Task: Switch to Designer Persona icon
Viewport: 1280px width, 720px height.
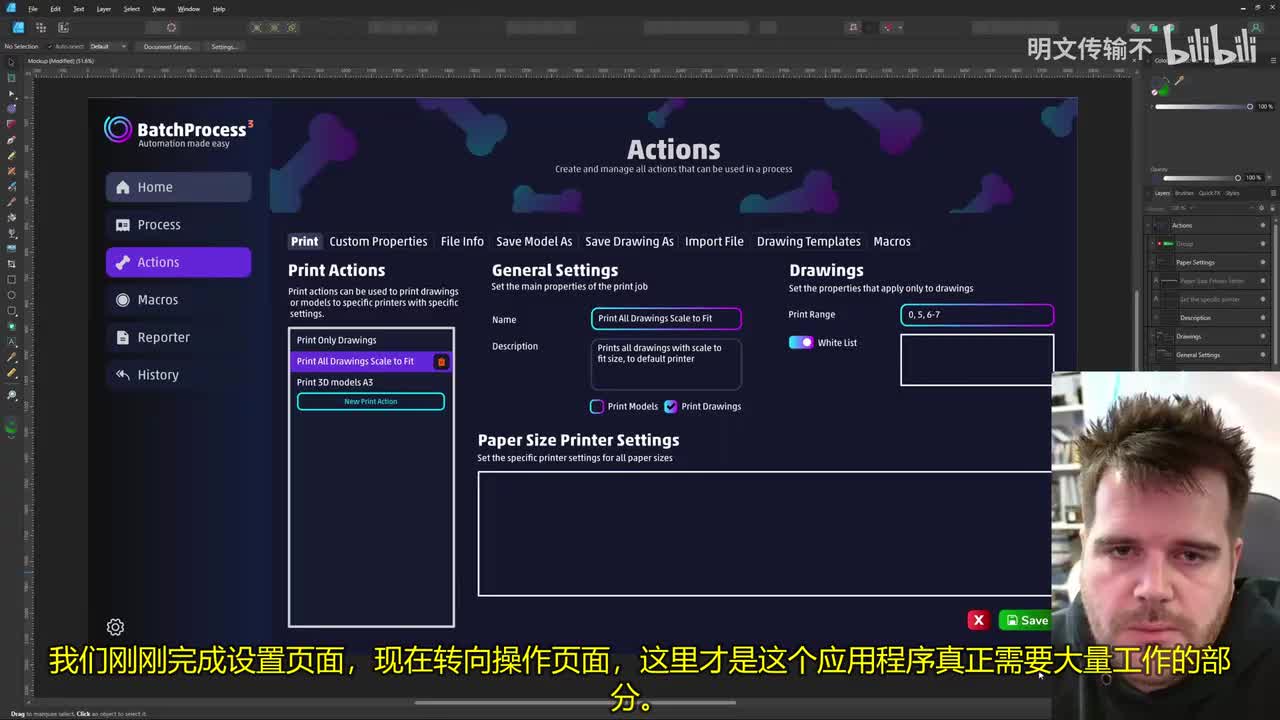Action: (18, 27)
